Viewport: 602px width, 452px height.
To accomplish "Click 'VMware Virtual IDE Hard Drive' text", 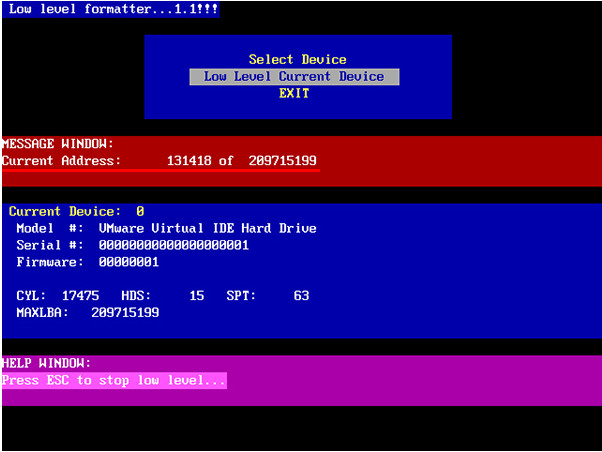I will 208,228.
